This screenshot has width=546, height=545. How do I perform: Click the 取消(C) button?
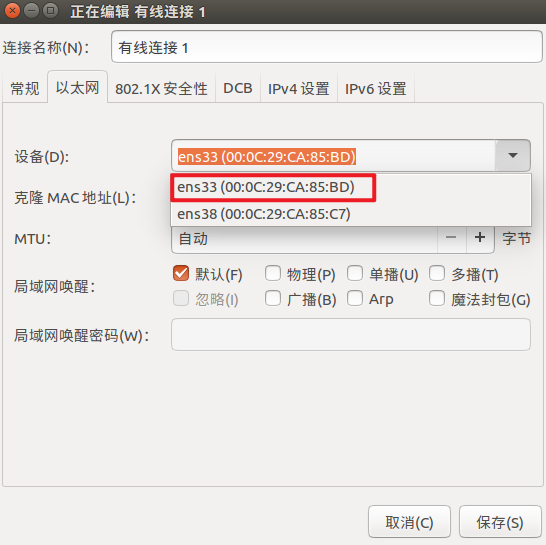coord(410,522)
